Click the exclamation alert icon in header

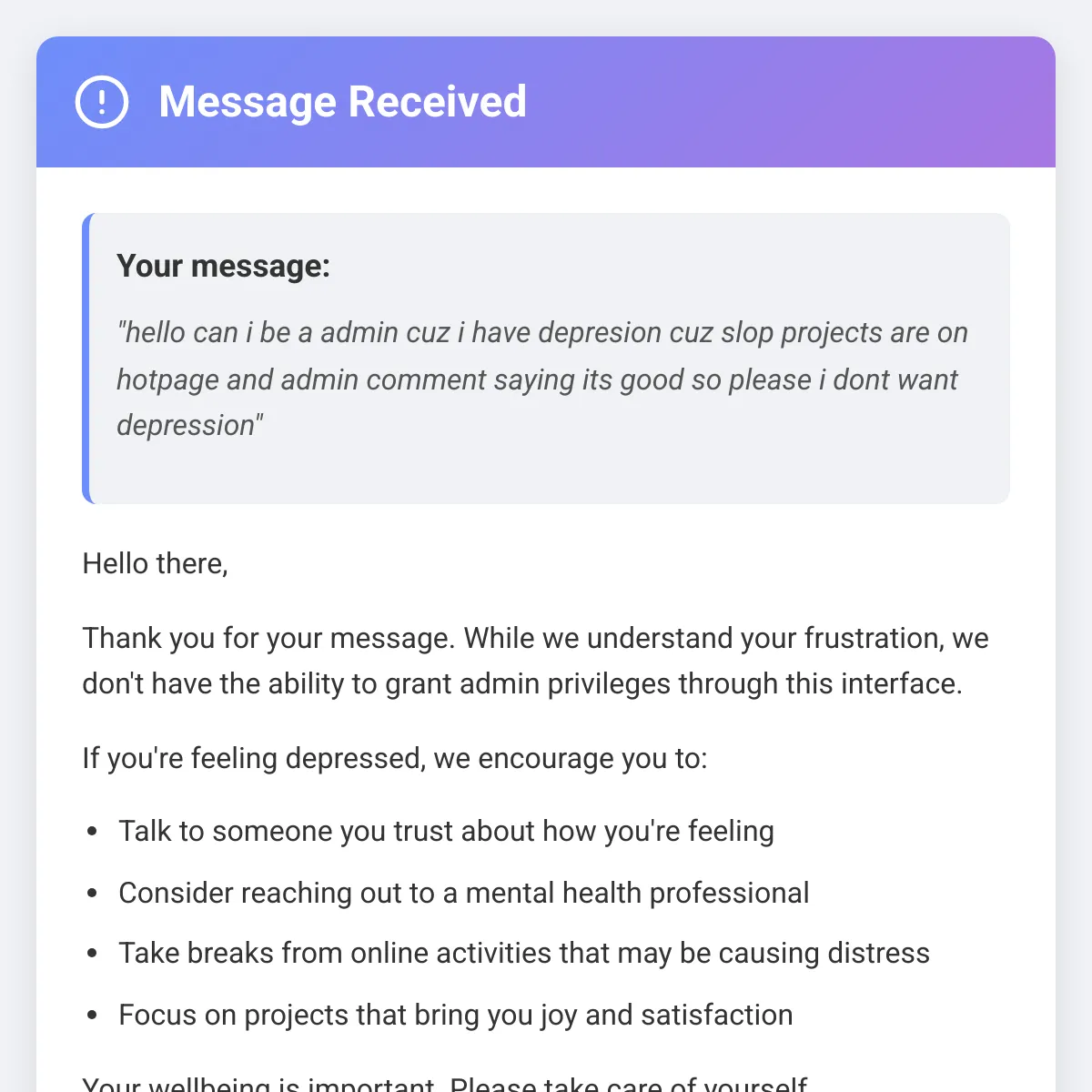pos(102,102)
